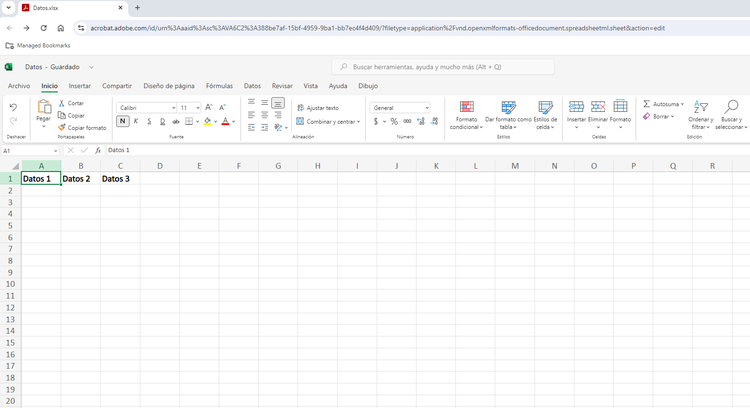Open borders dropdown arrow

pos(198,121)
